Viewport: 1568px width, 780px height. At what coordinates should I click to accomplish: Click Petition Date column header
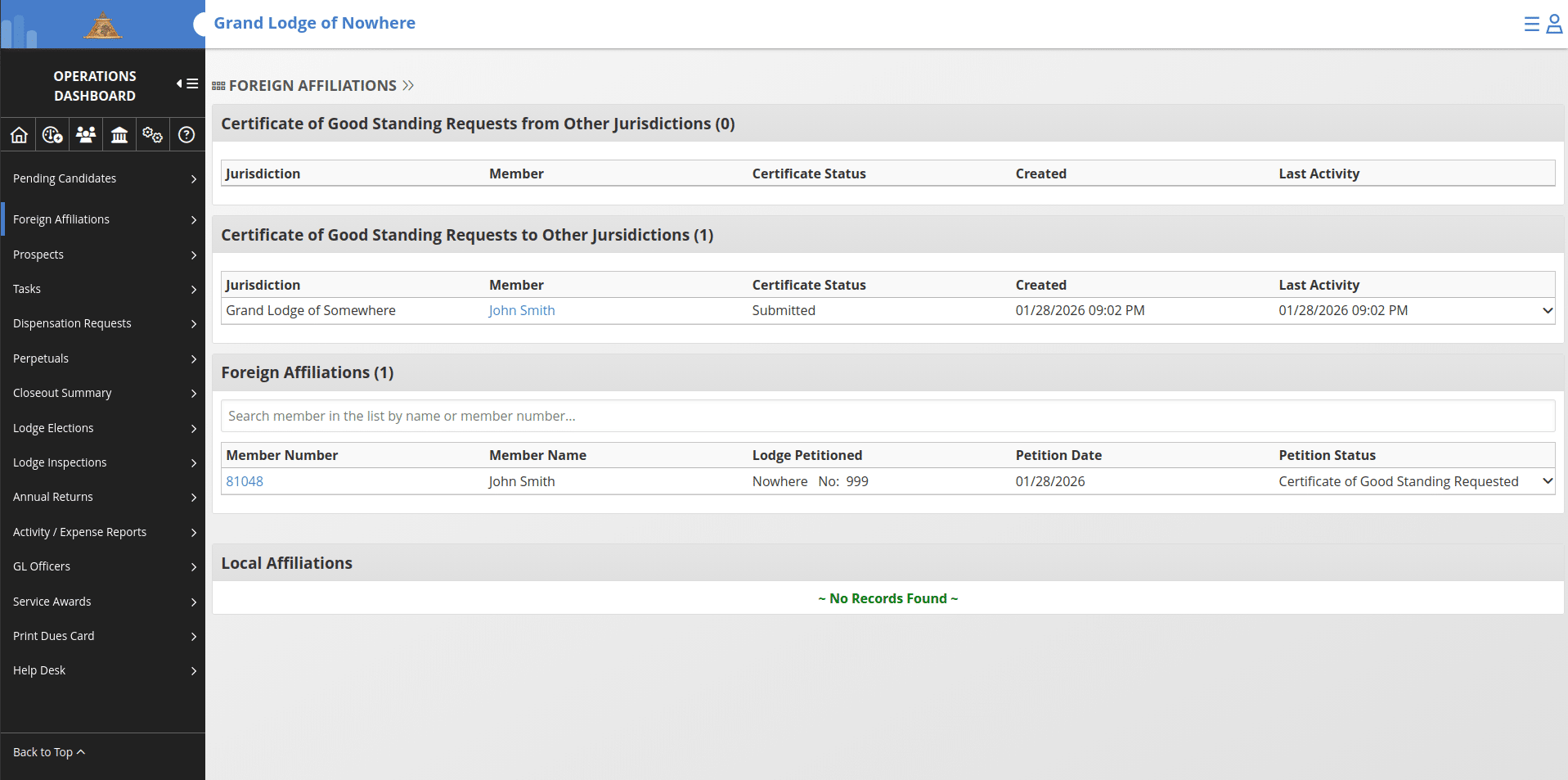pos(1058,455)
